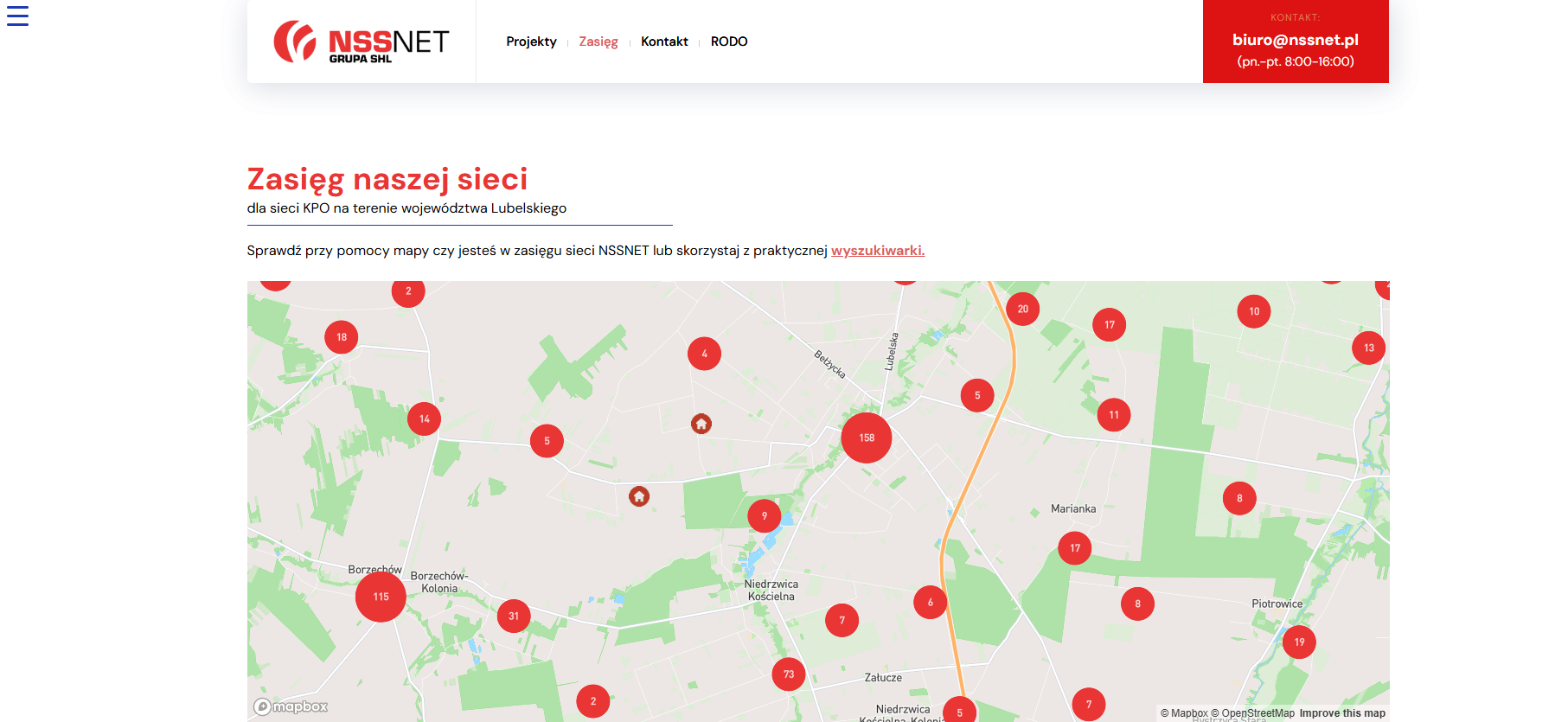The image size is (1568, 722).
Task: Click the Improve this map link
Action: (1342, 713)
